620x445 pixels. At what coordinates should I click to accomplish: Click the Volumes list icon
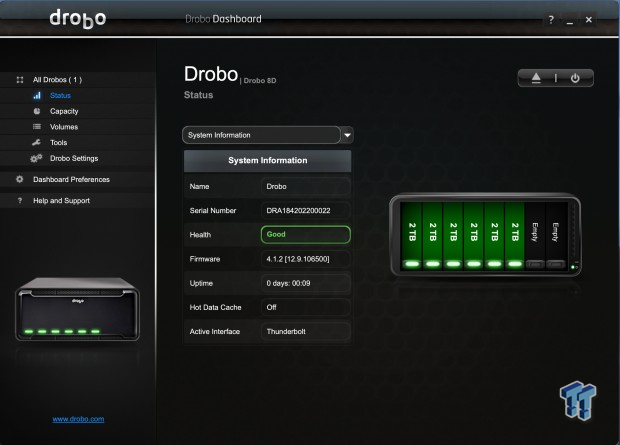[x=37, y=127]
